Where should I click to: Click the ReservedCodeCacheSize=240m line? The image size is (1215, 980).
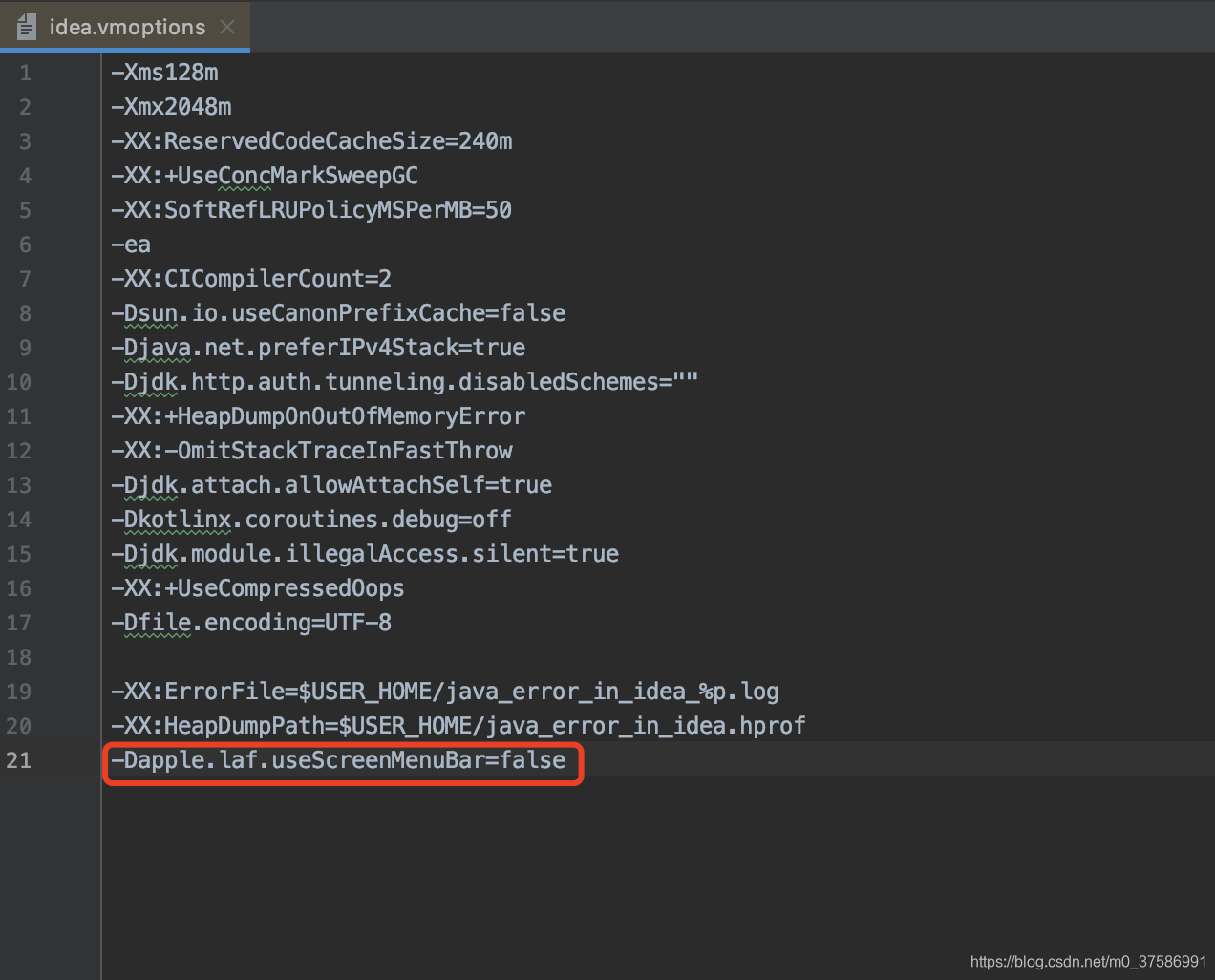(x=311, y=141)
